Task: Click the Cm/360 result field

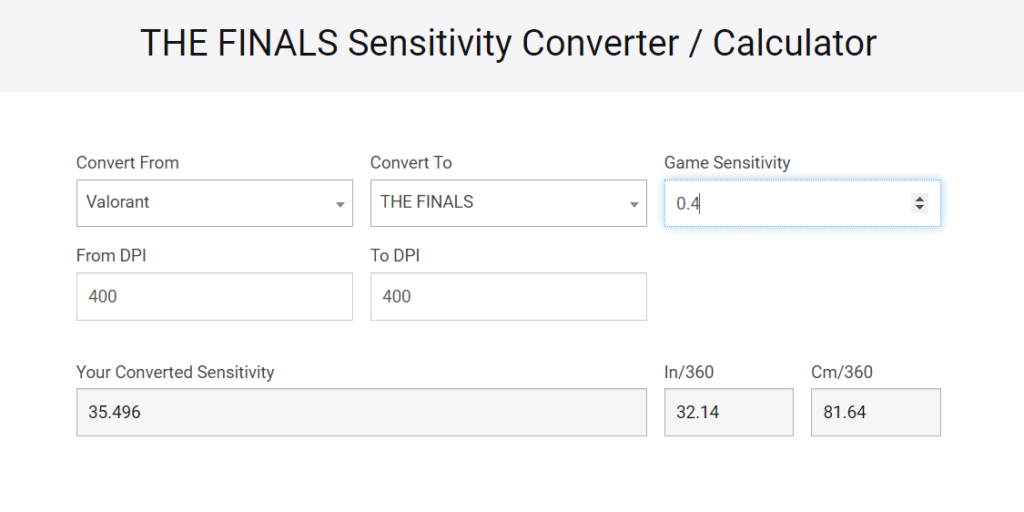Action: pos(876,412)
